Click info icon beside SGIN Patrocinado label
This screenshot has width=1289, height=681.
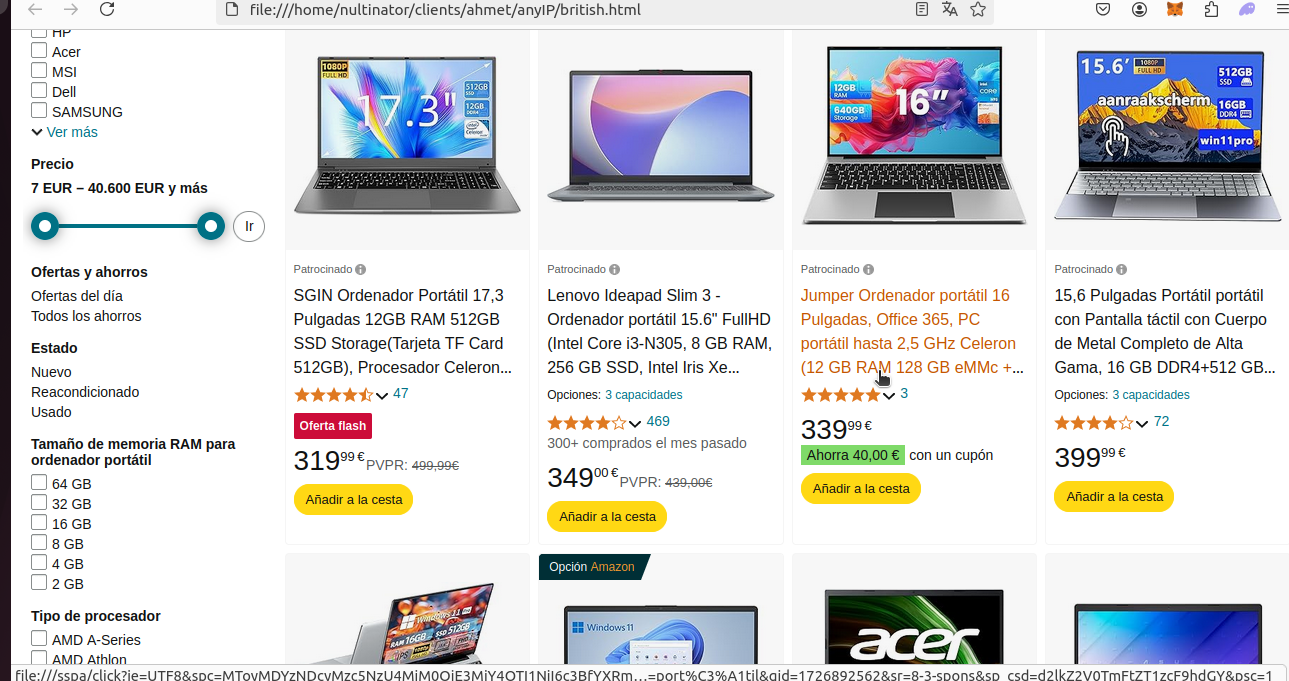pos(361,269)
